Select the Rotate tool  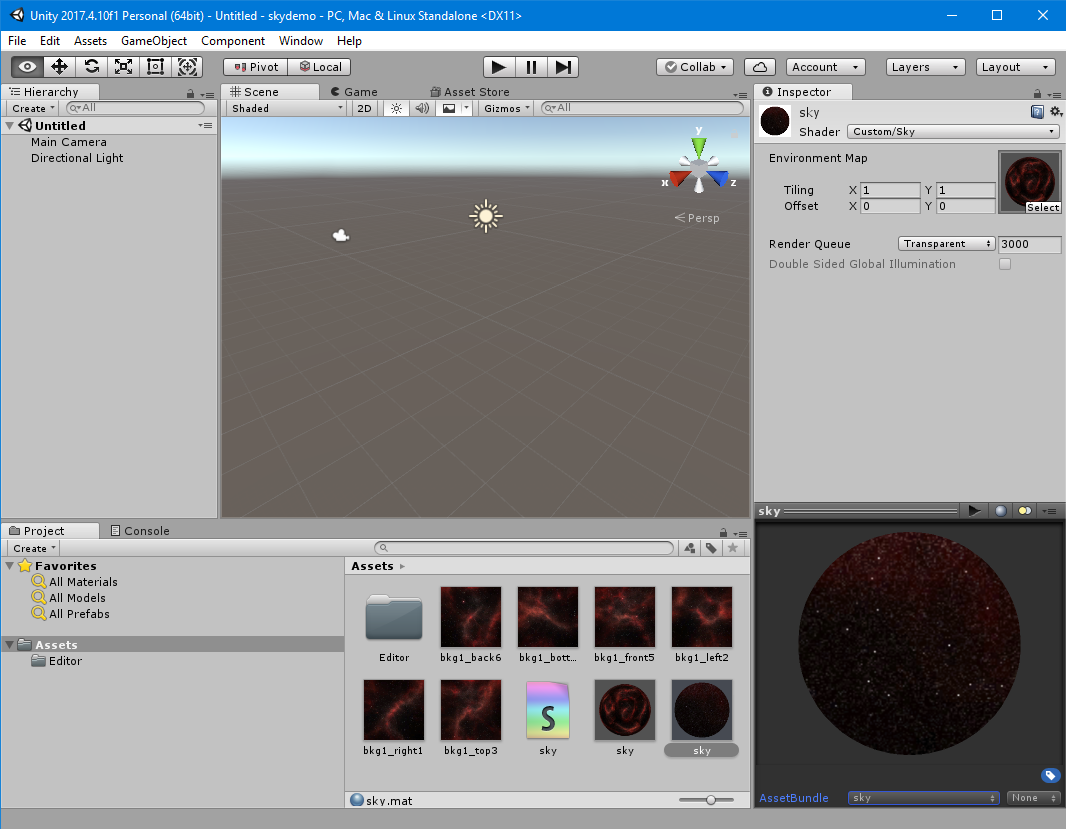click(x=91, y=67)
